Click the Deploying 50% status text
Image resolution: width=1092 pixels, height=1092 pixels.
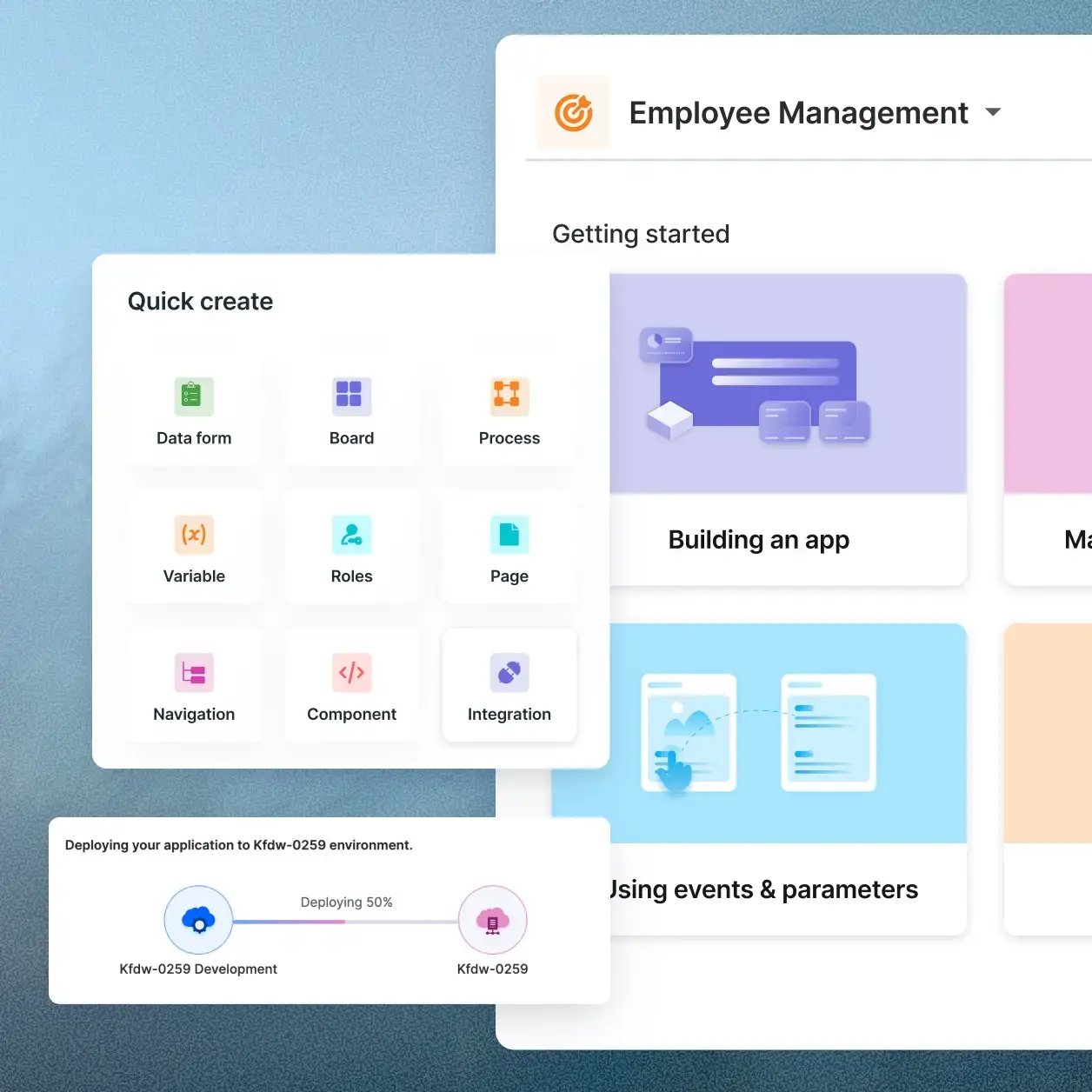[346, 902]
